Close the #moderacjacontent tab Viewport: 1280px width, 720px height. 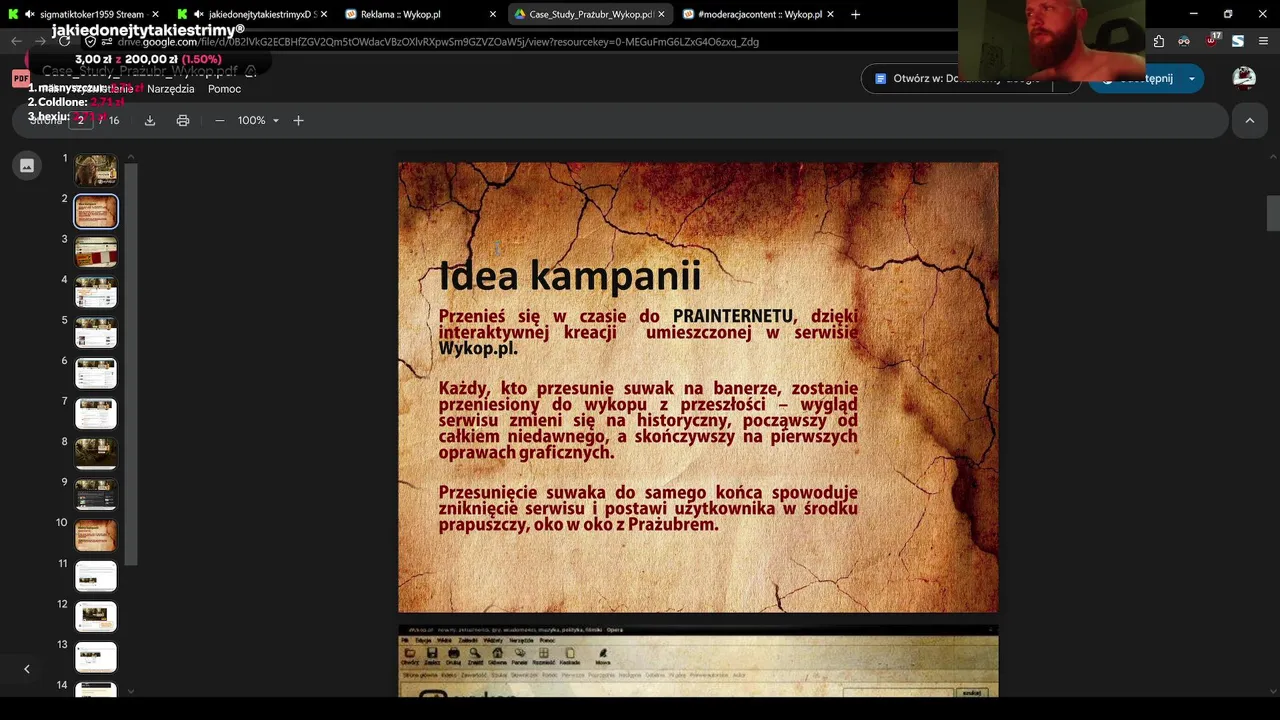(x=830, y=15)
